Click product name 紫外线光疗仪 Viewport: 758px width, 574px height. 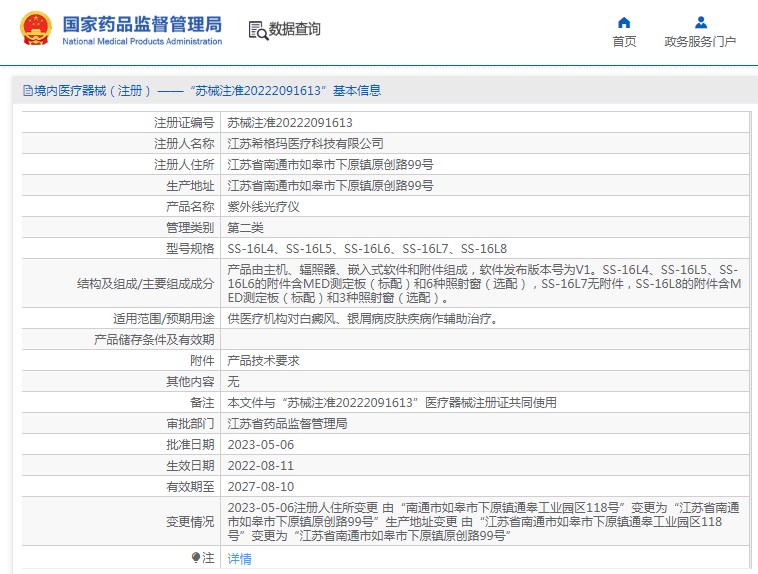click(x=263, y=207)
